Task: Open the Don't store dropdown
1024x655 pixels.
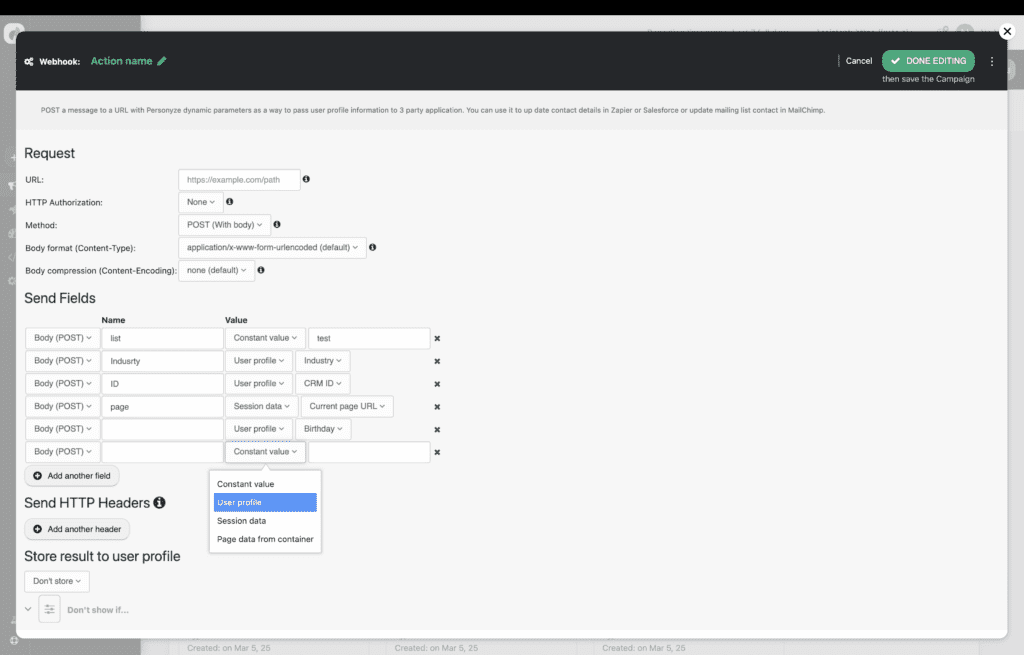Action: pos(56,581)
